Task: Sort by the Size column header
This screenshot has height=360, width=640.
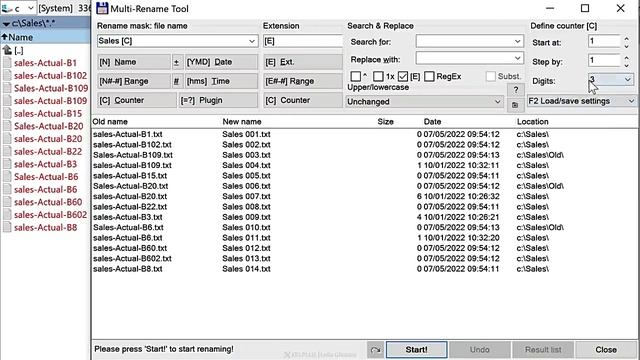Action: (385, 122)
